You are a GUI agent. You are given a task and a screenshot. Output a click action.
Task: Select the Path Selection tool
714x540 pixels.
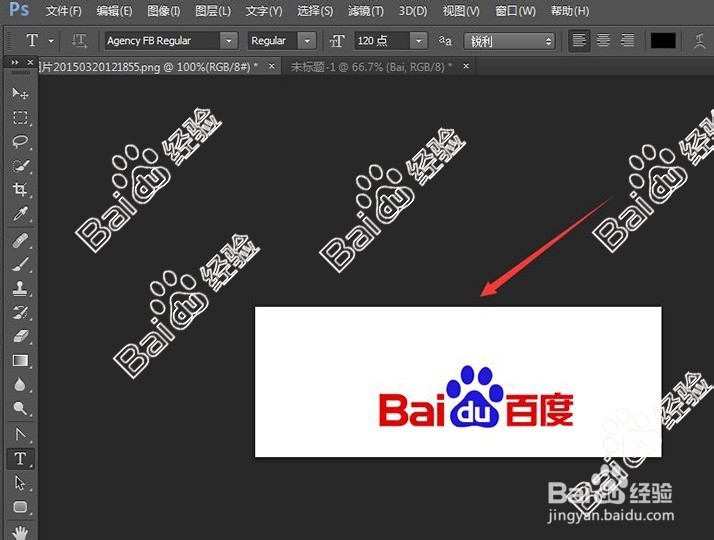[20, 483]
